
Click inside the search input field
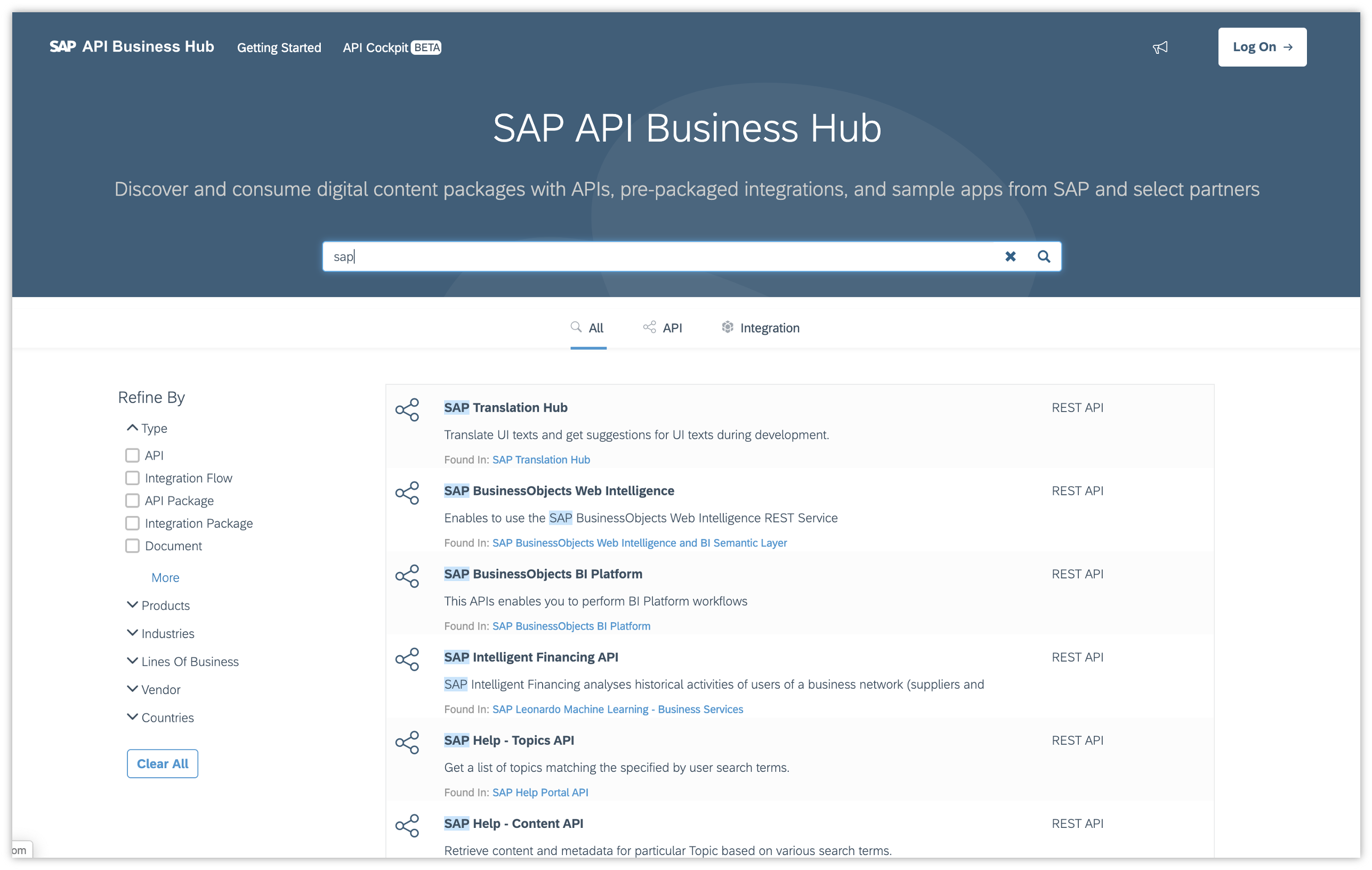click(x=627, y=256)
